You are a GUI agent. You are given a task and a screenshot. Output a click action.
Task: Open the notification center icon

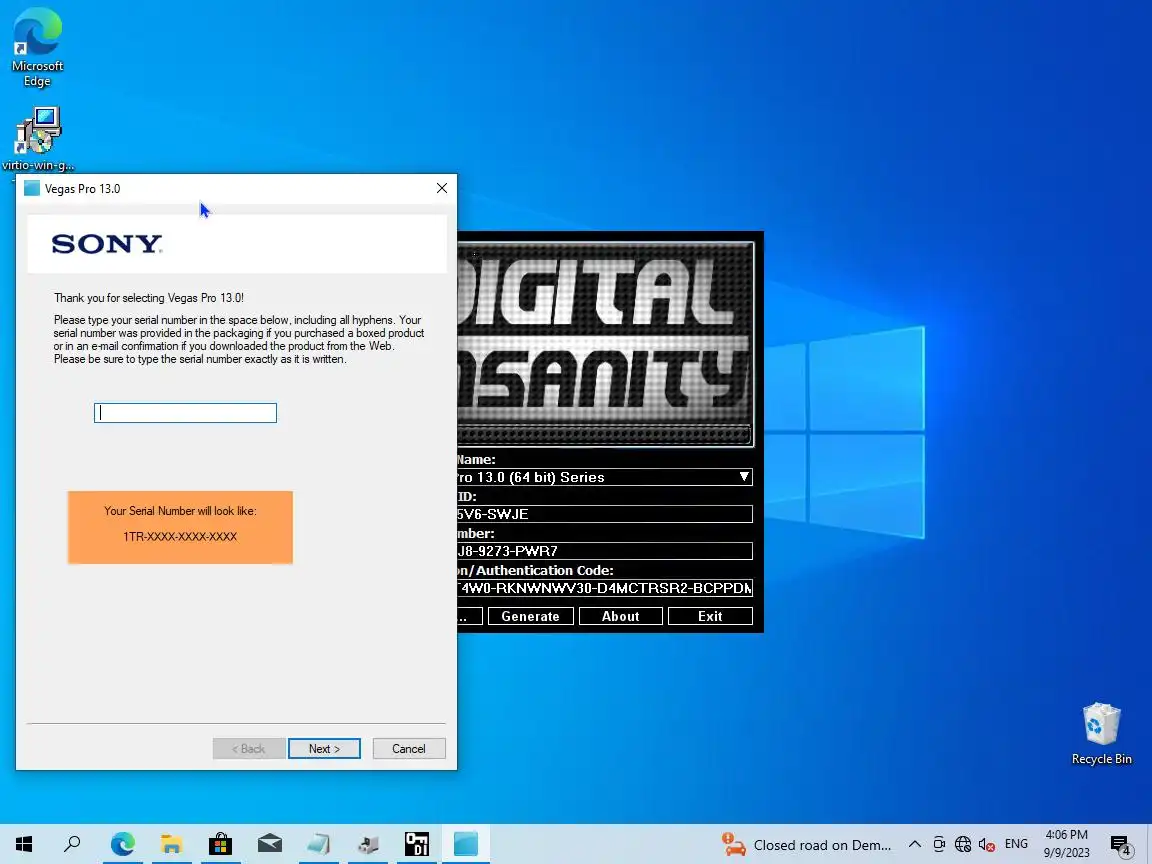click(1120, 846)
